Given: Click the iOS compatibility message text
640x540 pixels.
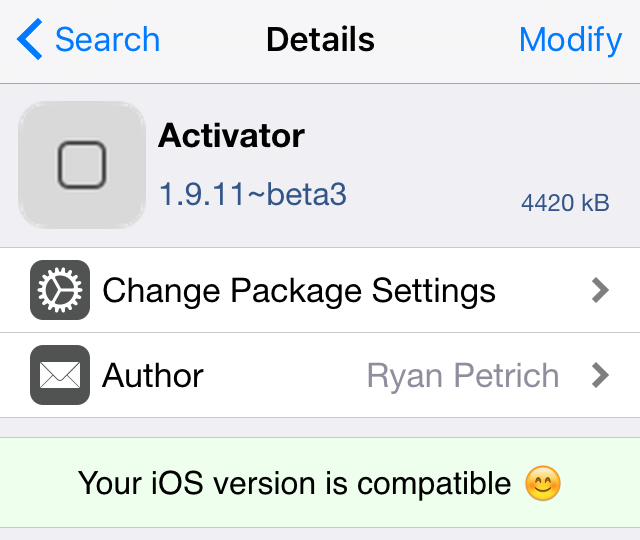Looking at the screenshot, I should (295, 484).
